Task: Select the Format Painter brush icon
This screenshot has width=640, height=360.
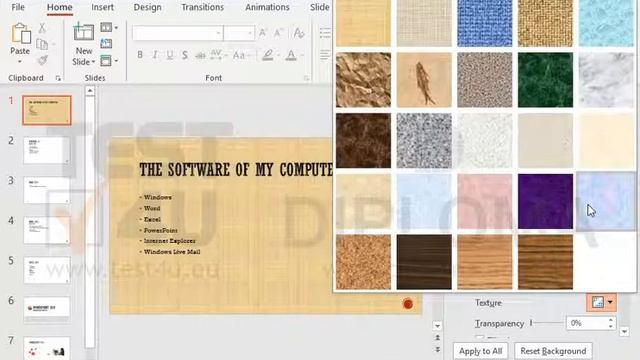Action: tap(42, 60)
